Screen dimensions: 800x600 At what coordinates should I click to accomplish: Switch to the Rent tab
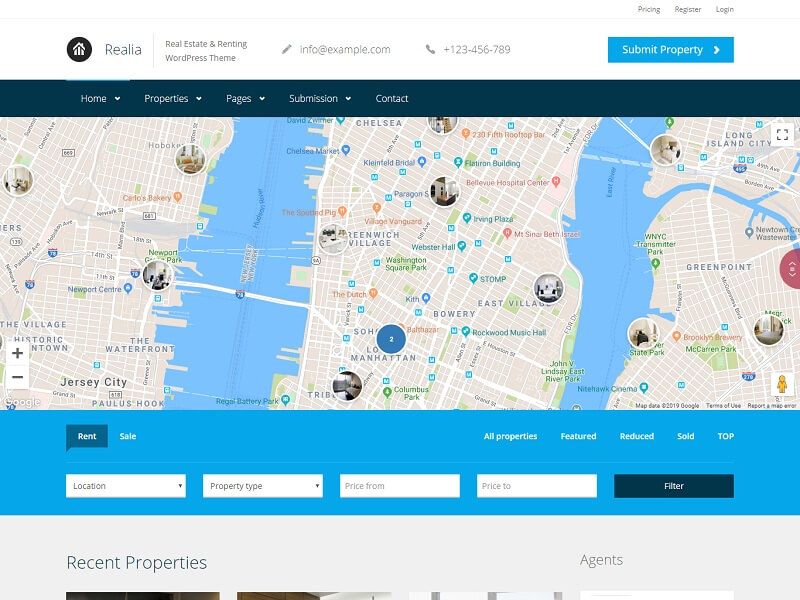coord(87,436)
